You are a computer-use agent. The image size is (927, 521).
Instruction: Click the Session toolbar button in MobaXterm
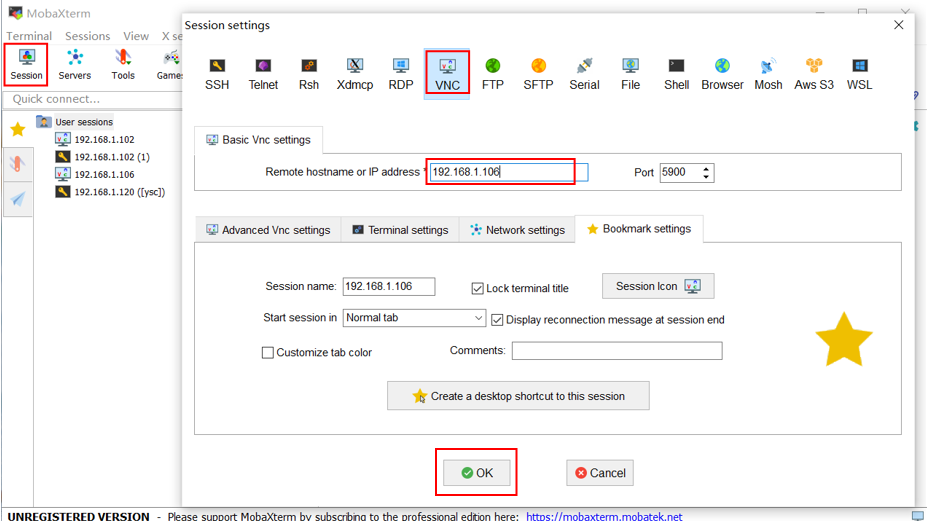point(26,64)
